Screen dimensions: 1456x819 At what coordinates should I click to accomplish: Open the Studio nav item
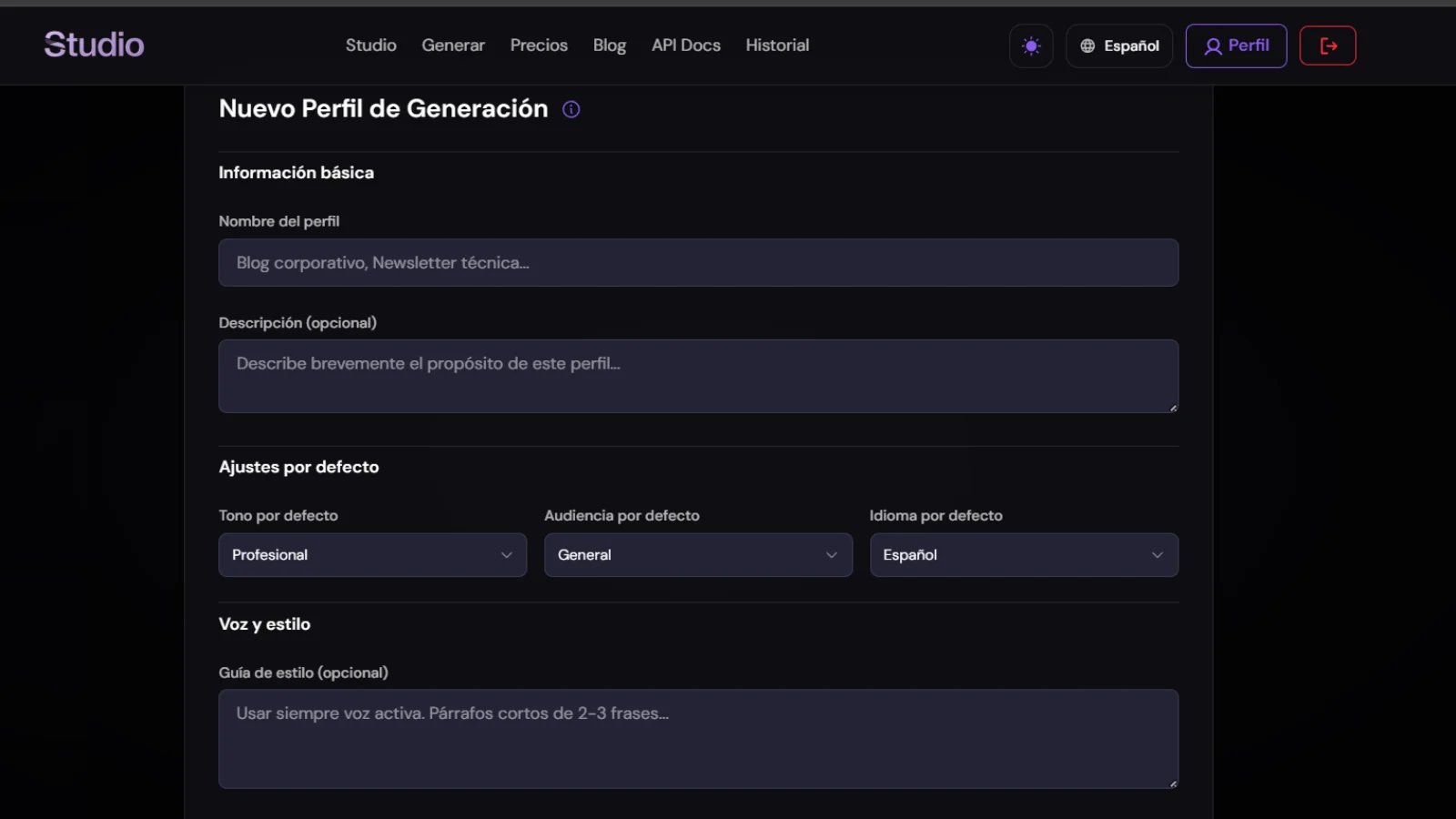click(370, 45)
